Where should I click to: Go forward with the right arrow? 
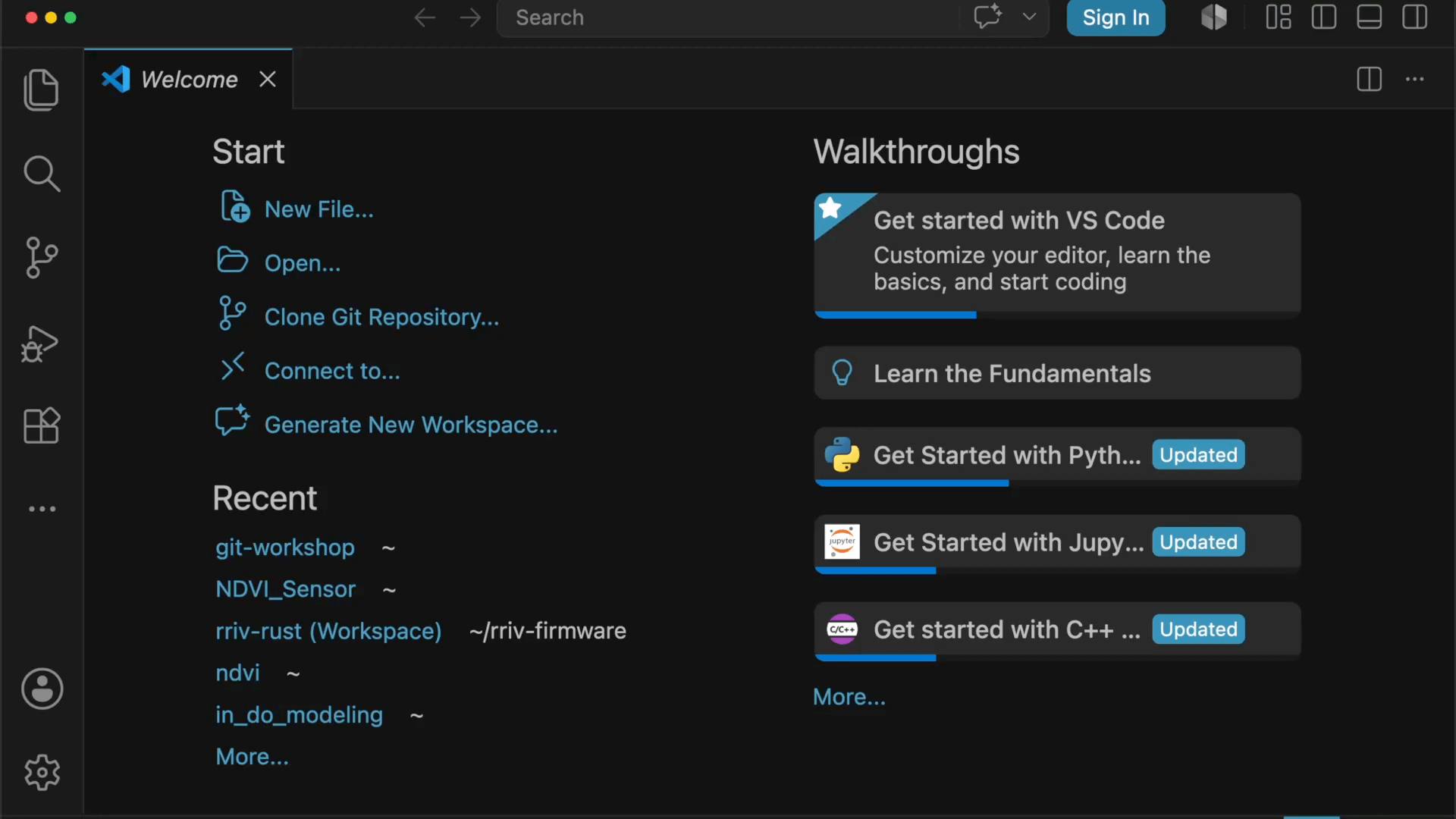pos(470,17)
